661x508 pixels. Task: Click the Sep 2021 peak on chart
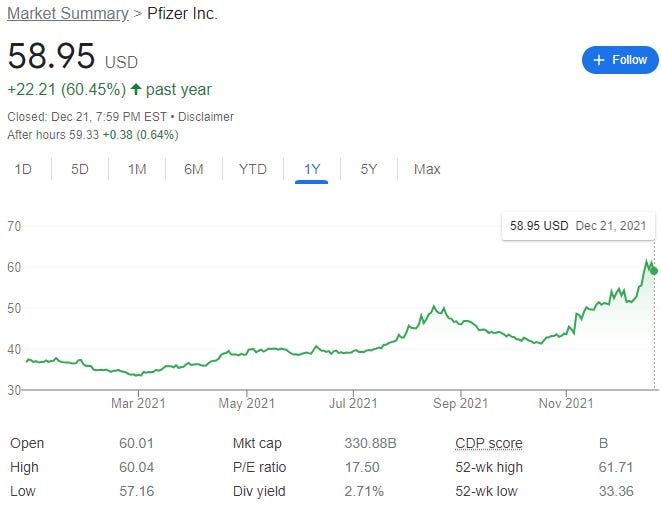(434, 306)
